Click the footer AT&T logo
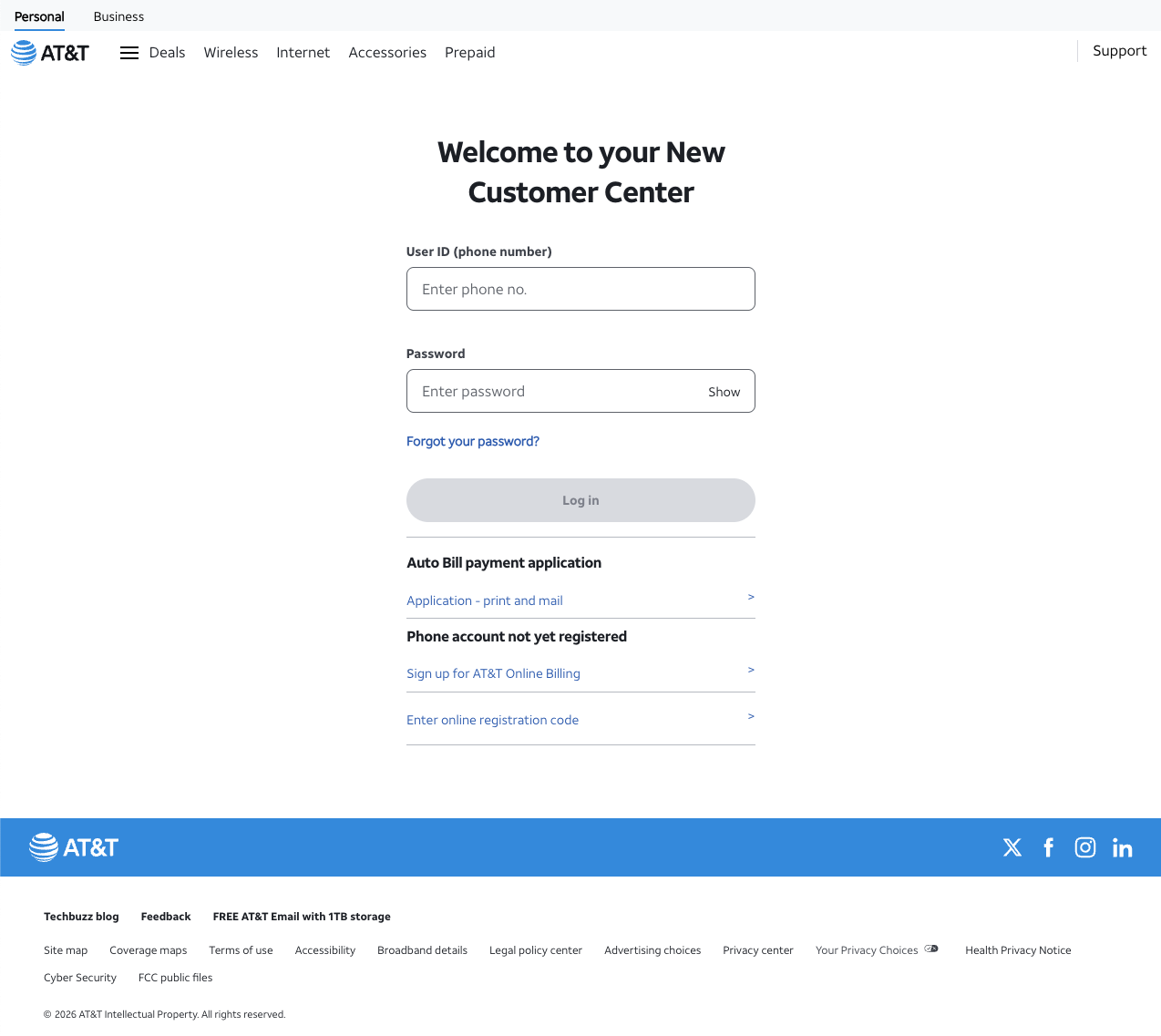Screen dimensions: 1161x1036 pos(74,847)
